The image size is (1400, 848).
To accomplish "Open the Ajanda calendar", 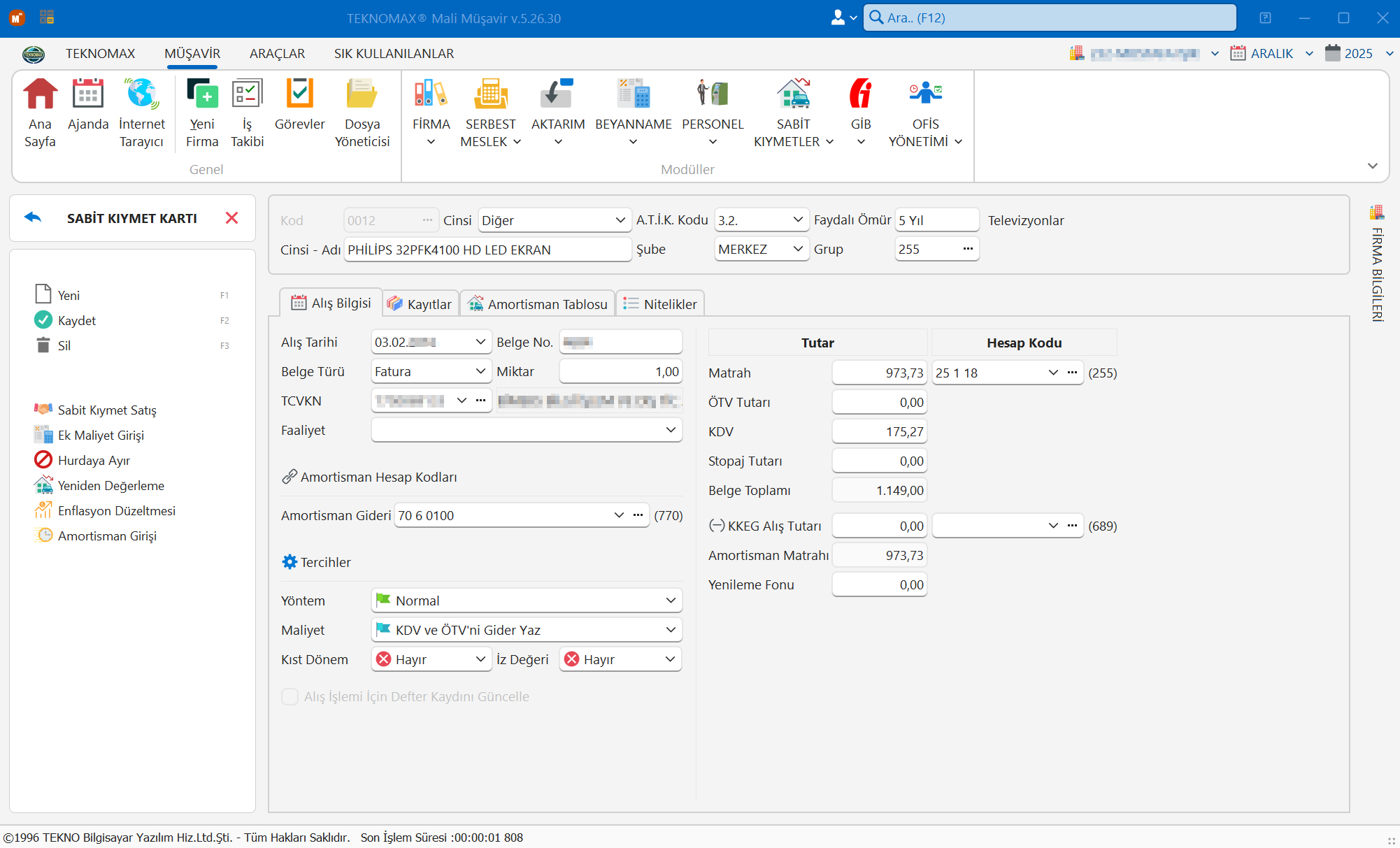I will 88,105.
